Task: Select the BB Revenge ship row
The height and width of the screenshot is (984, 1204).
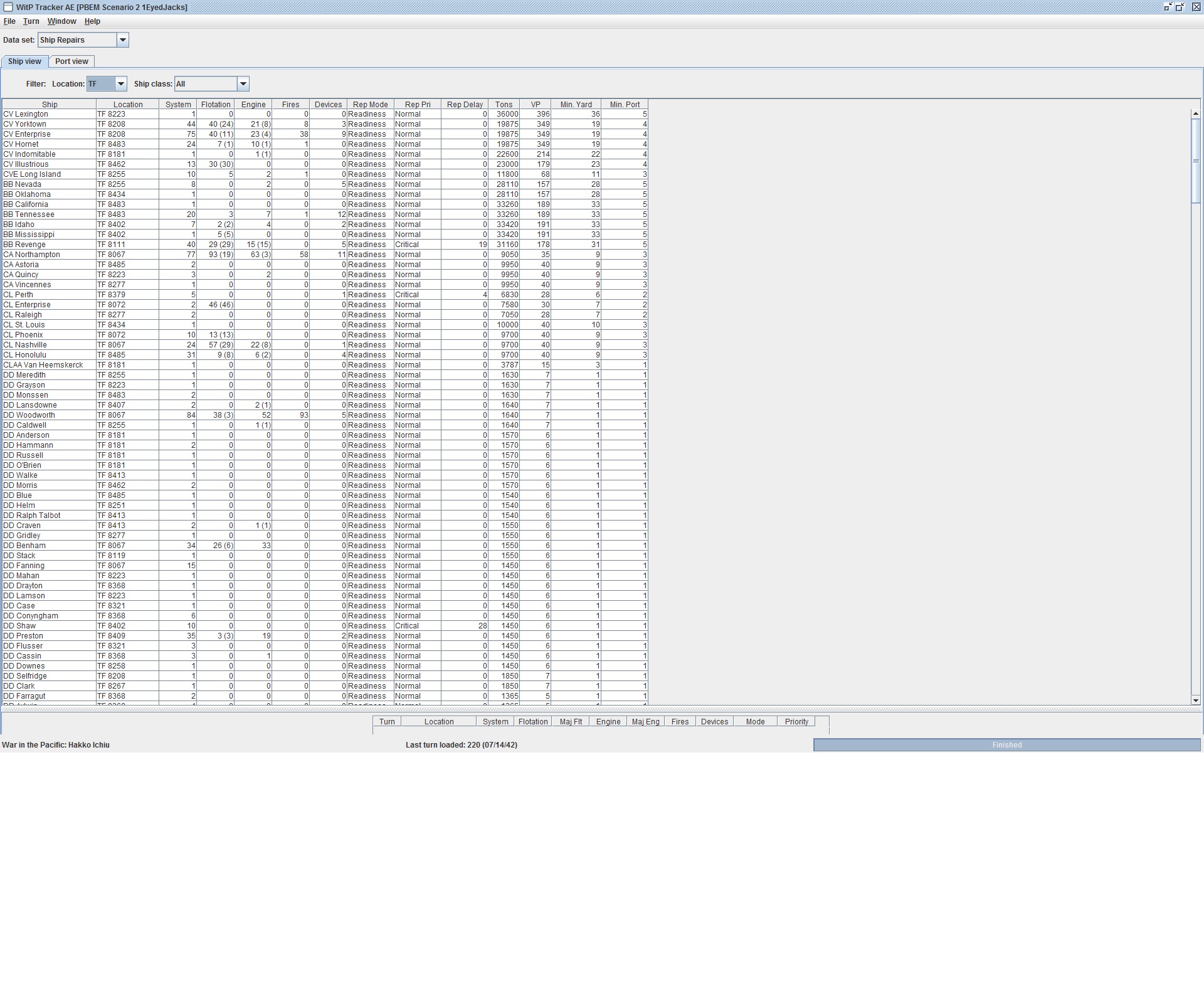Action: click(x=24, y=245)
